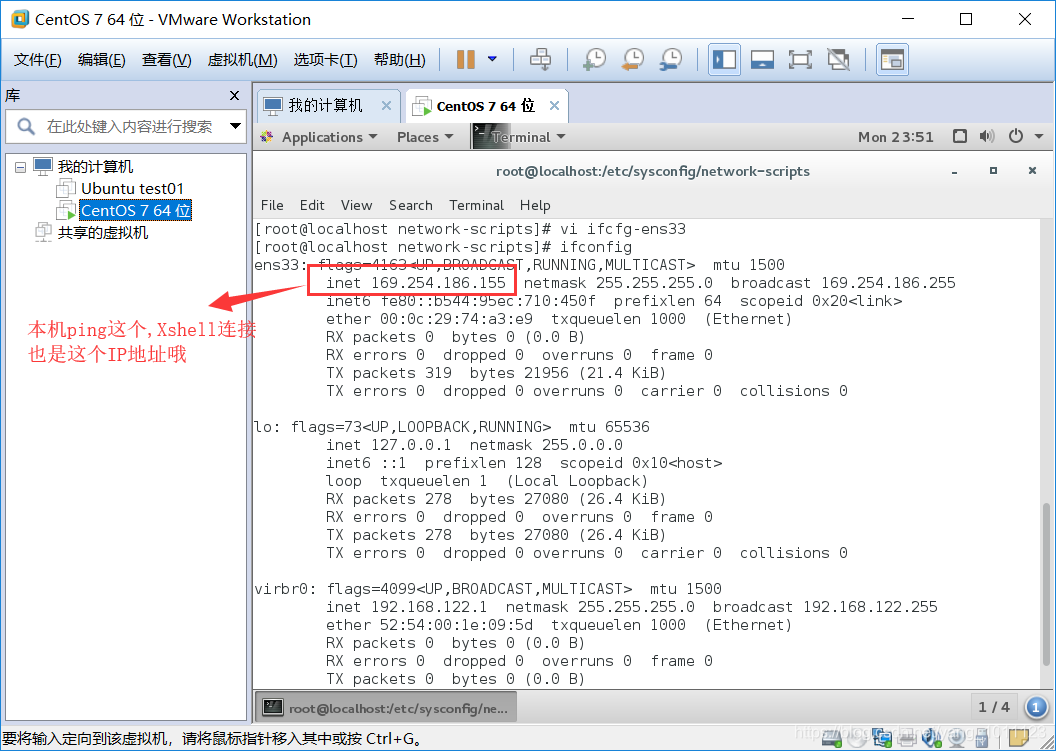Toggle the thumbnail bar view button
The image size is (1056, 751).
point(762,59)
